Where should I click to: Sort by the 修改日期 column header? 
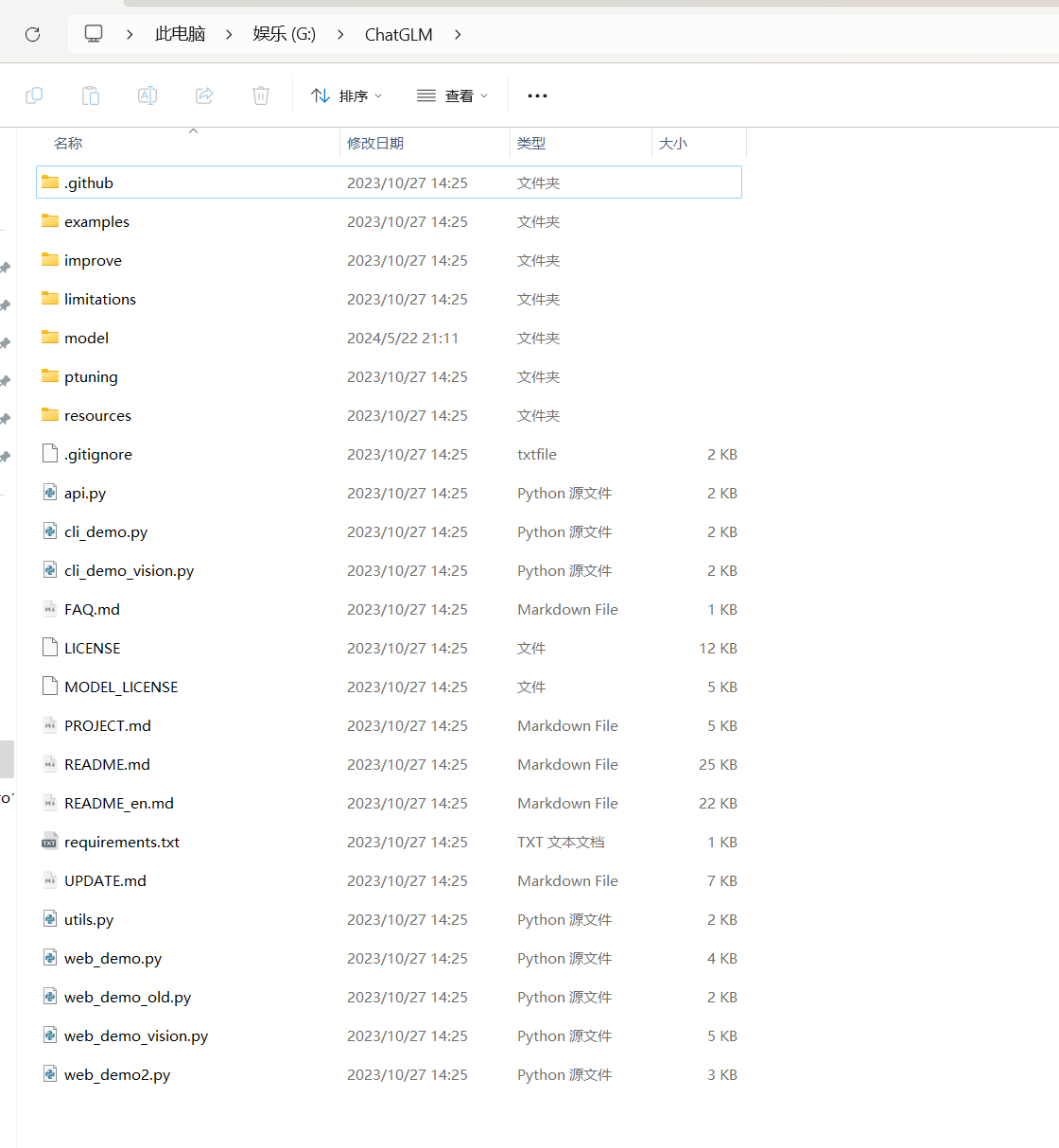pos(375,143)
